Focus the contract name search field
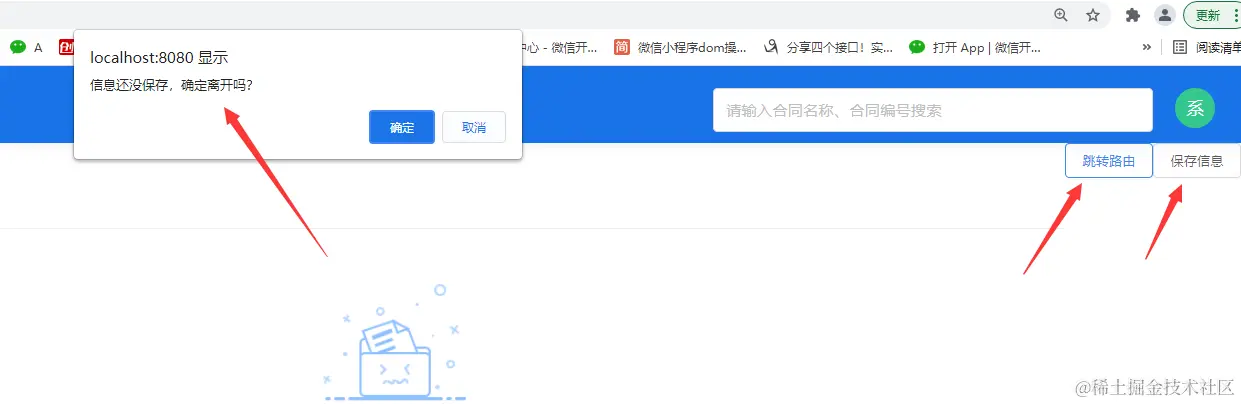1241x404 pixels. click(x=933, y=110)
